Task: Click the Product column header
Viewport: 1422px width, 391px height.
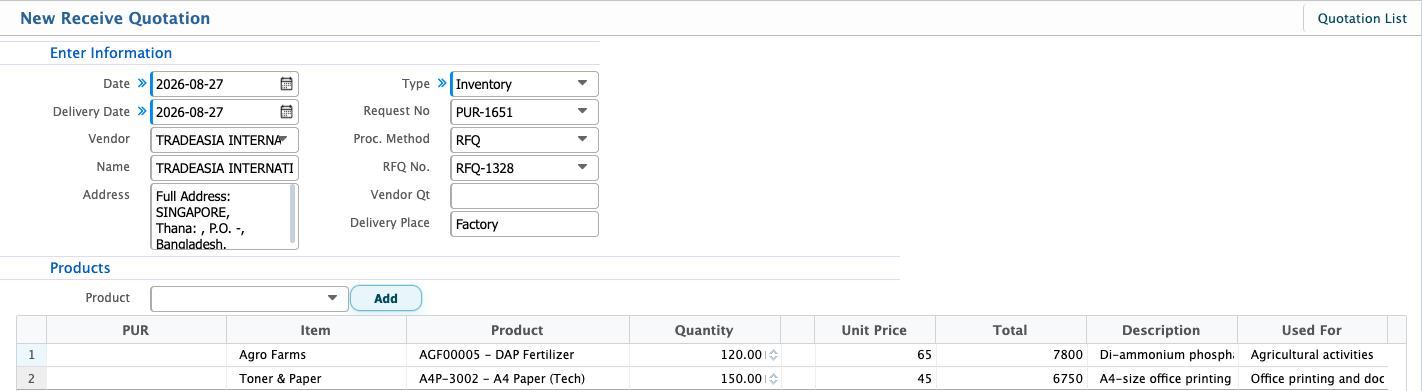Action: click(518, 330)
